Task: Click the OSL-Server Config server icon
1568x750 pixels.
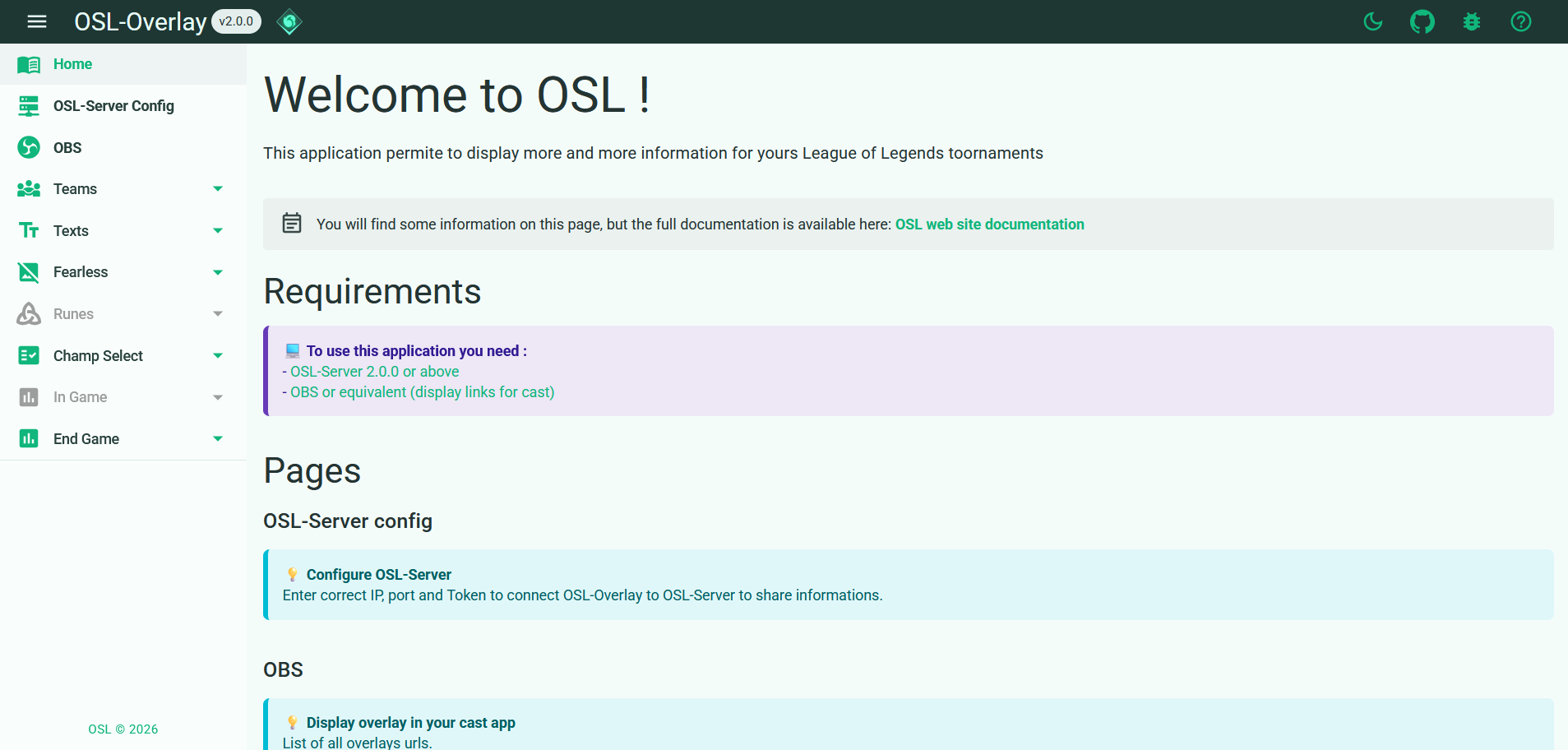Action: (29, 106)
